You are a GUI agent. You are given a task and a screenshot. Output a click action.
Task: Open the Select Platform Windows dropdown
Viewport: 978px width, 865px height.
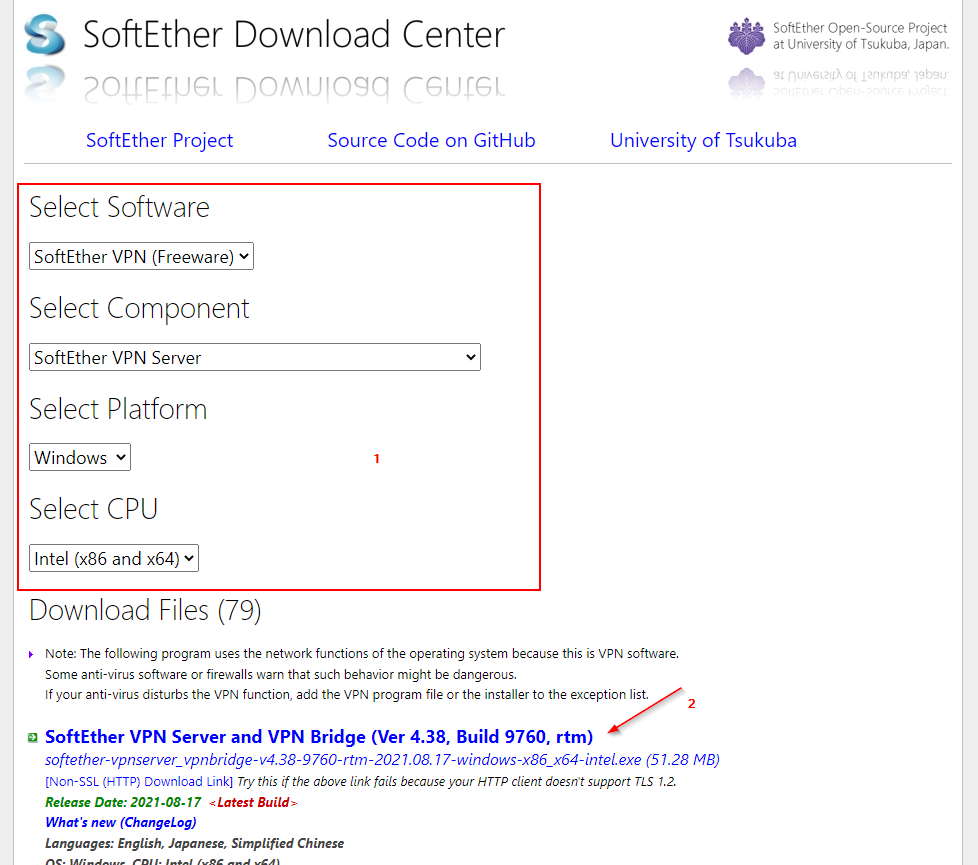[80, 457]
